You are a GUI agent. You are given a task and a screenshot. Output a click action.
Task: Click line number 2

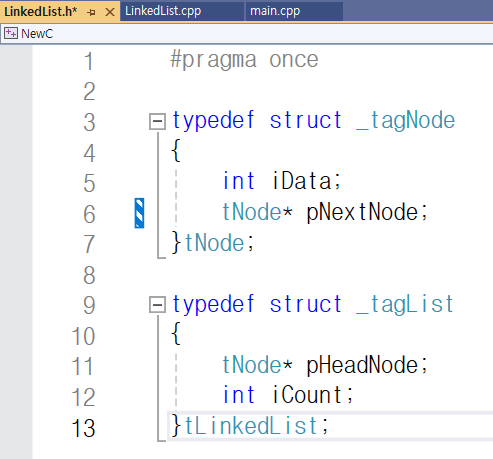(89, 92)
